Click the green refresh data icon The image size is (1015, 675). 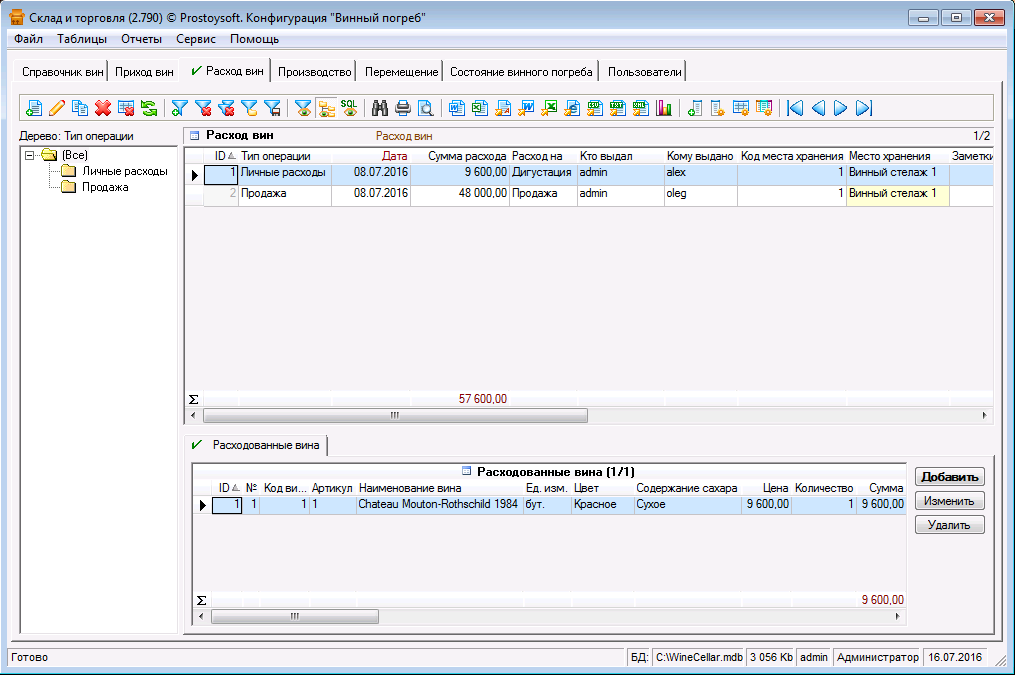[x=148, y=108]
